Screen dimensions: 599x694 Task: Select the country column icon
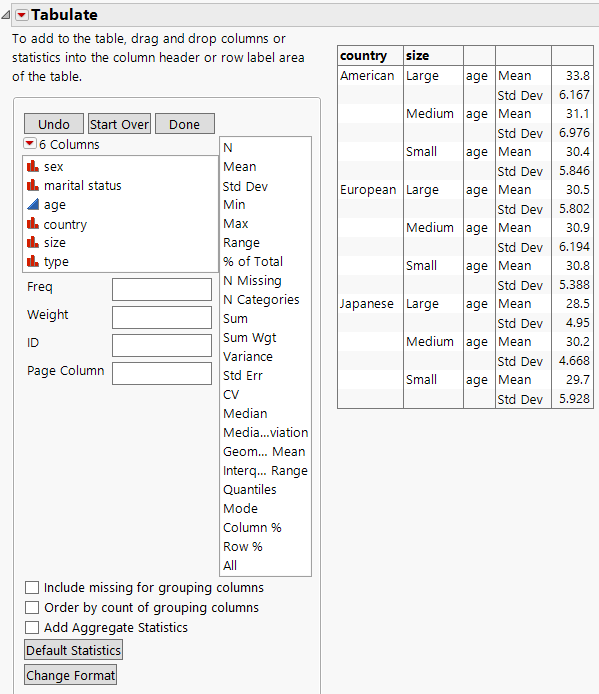(x=33, y=224)
